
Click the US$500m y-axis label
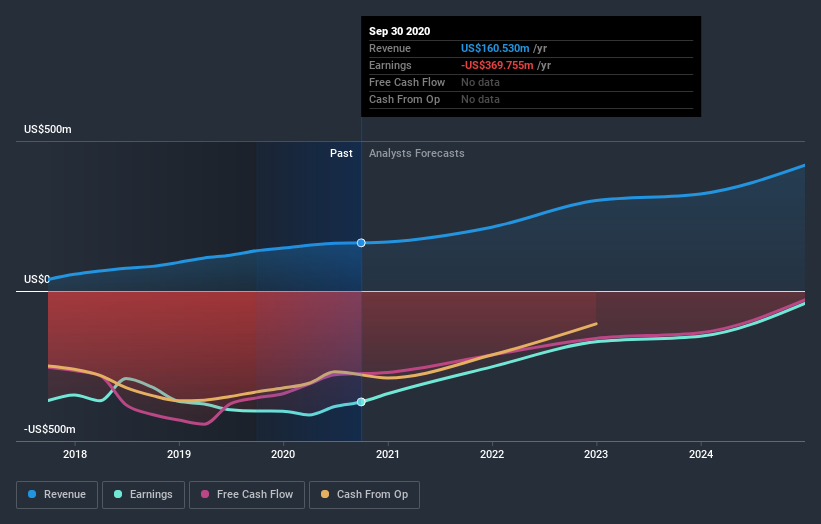48,129
